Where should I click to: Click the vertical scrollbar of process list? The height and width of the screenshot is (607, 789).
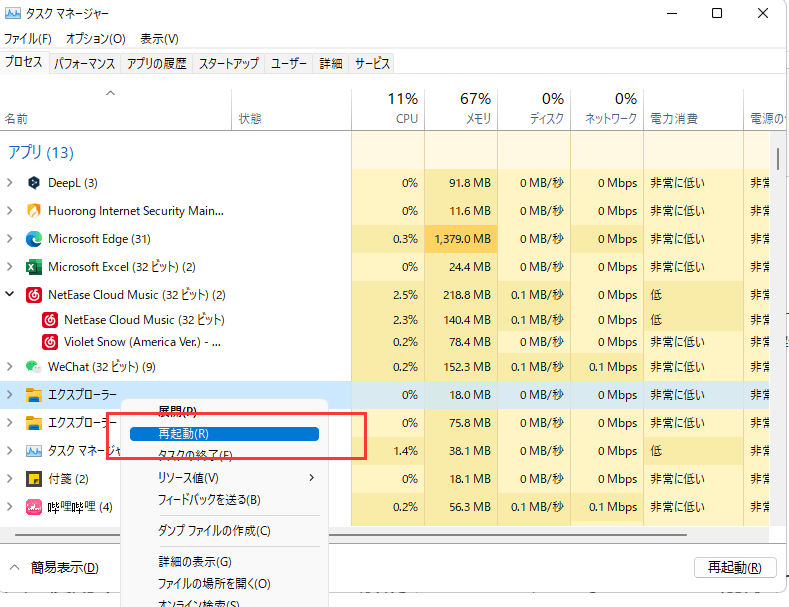778,160
